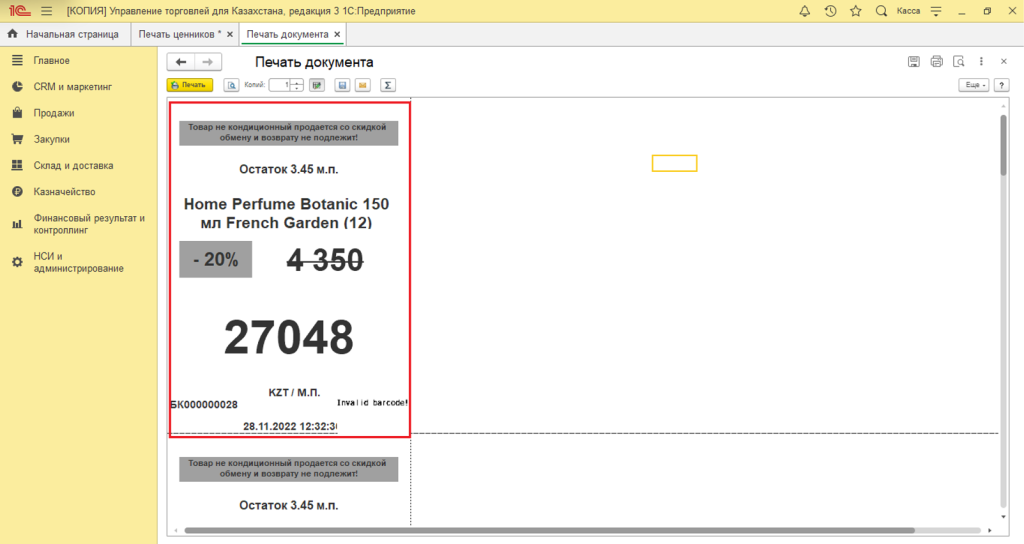Go back with left arrow button
Image resolution: width=1024 pixels, height=544 pixels.
click(x=181, y=62)
